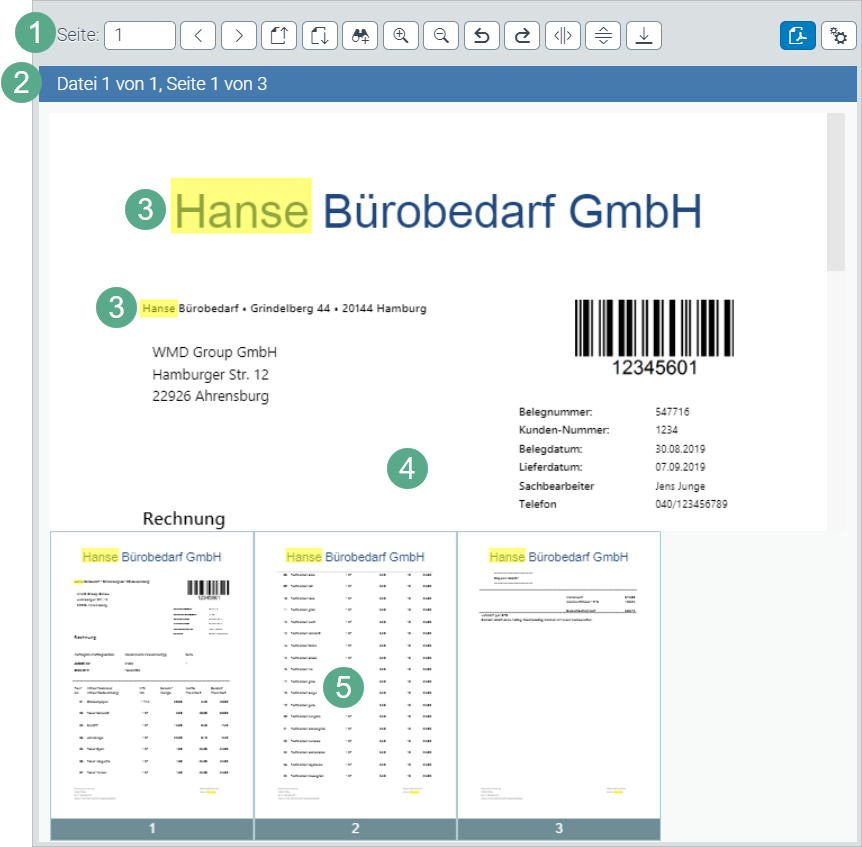Open the viewer settings gears

pyautogui.click(x=839, y=35)
